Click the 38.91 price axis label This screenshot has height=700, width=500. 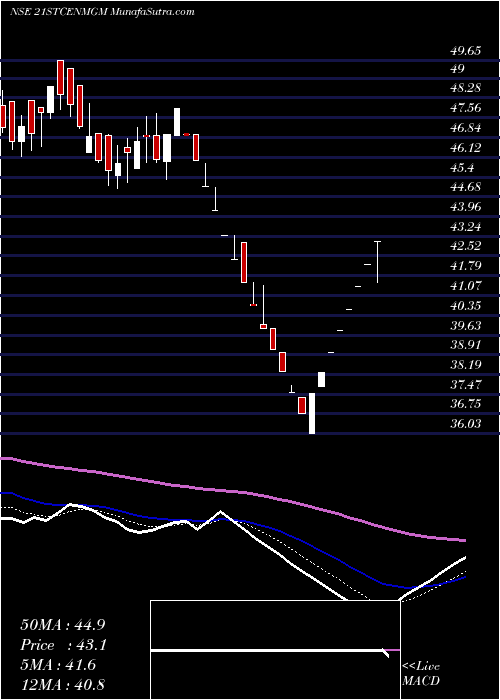coord(465,345)
